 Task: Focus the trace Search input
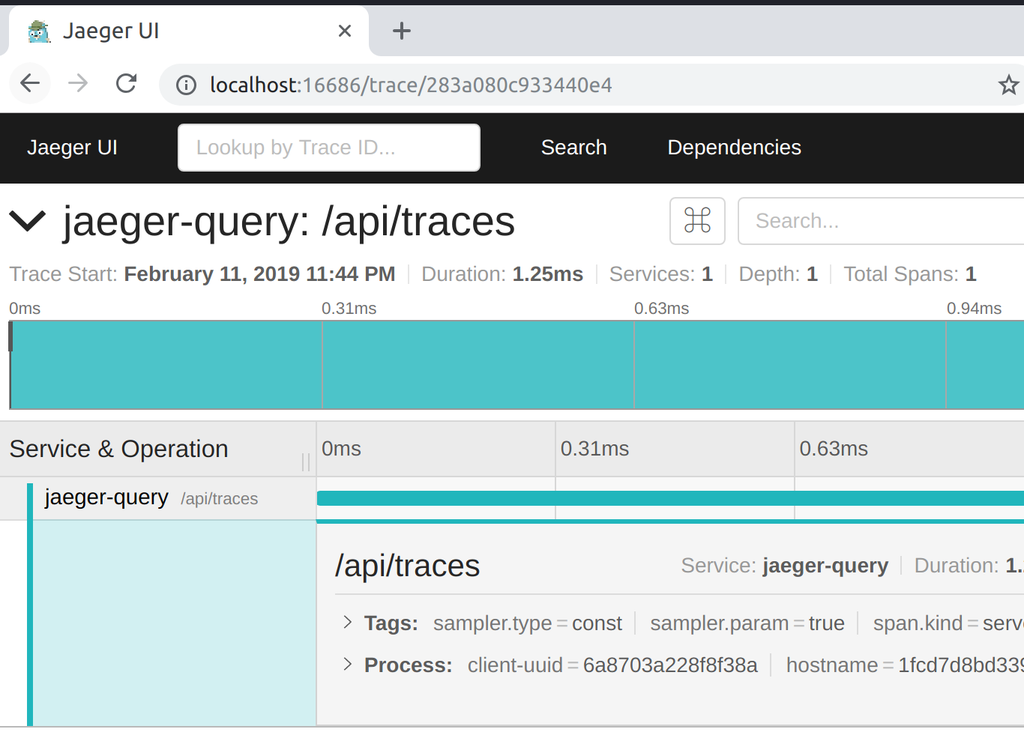(x=881, y=221)
